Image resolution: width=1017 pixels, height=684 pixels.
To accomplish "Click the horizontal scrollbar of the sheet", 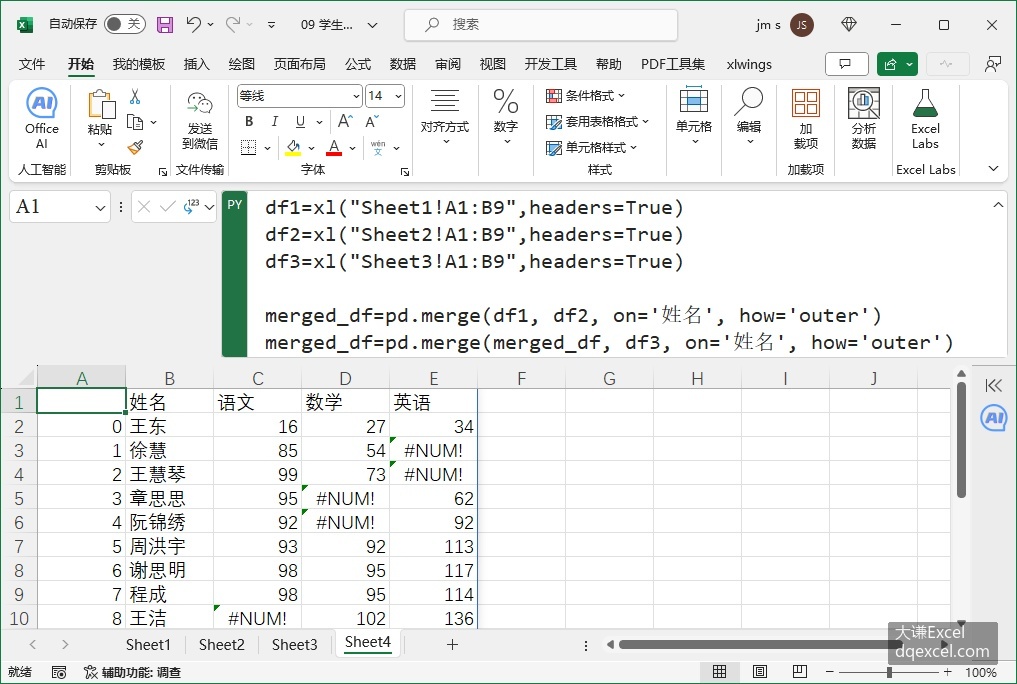I will tap(759, 644).
